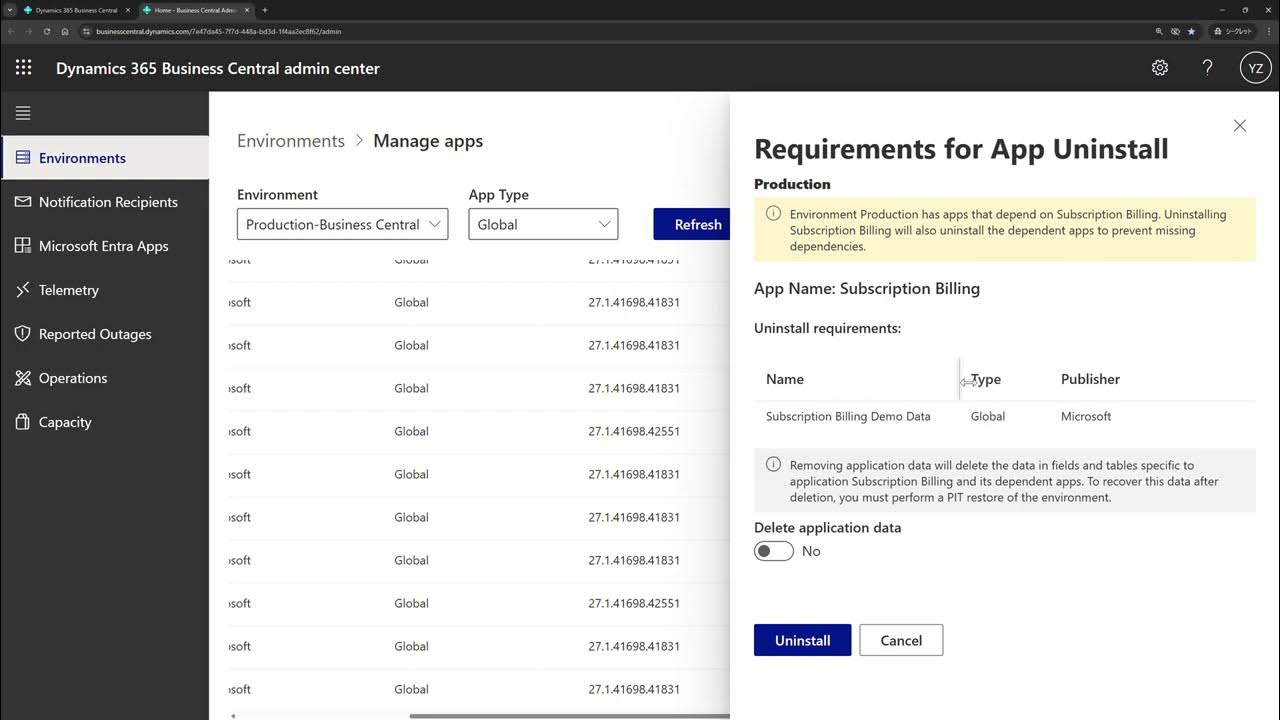
Task: Open the help menu
Action: pos(1207,67)
